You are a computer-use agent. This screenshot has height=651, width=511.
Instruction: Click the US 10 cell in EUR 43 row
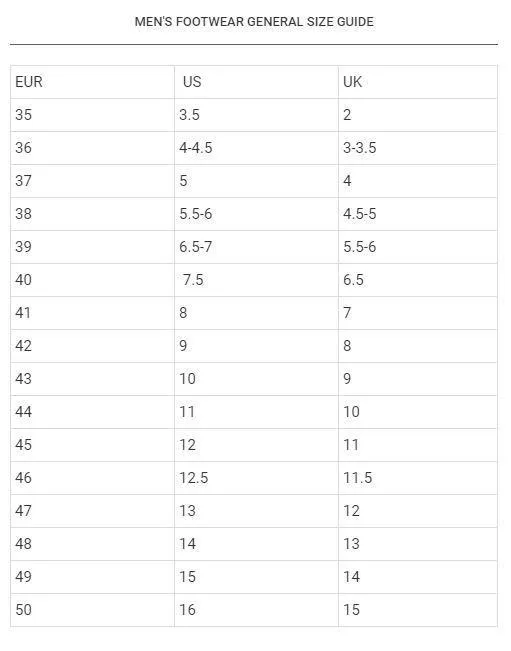pyautogui.click(x=256, y=379)
